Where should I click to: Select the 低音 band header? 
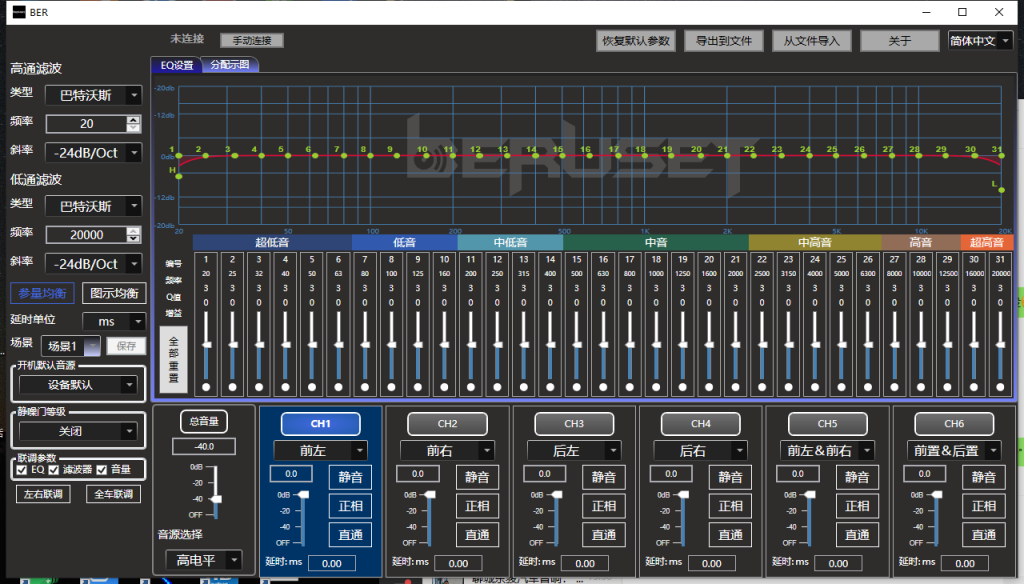tap(405, 242)
